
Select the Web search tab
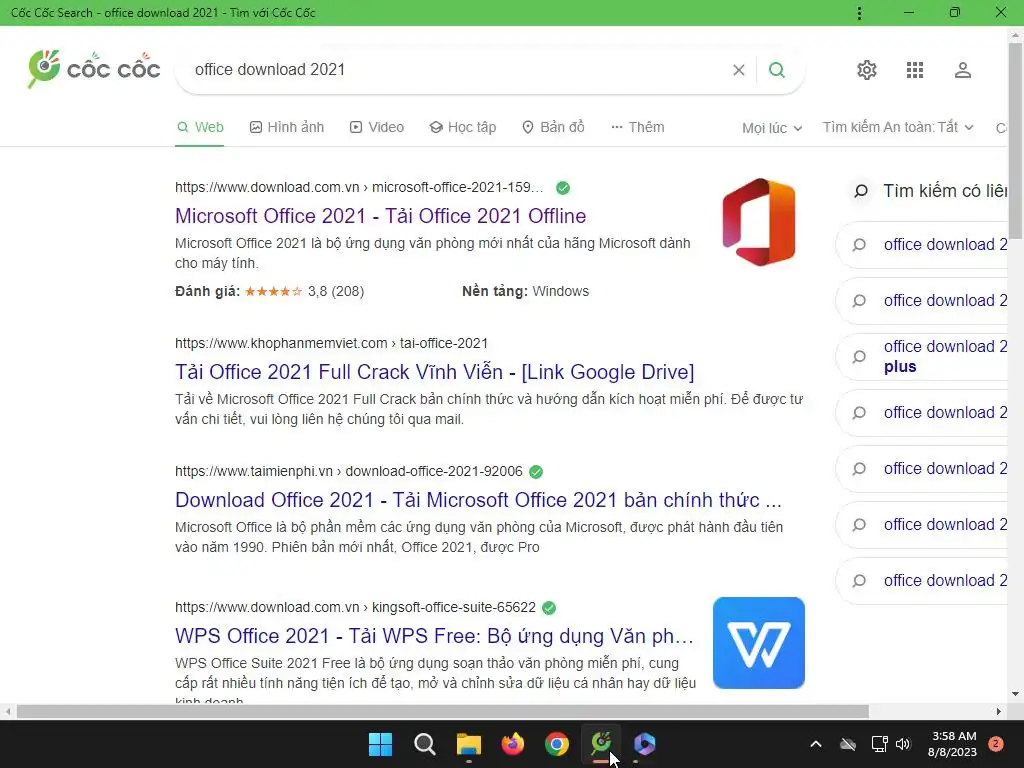point(200,127)
